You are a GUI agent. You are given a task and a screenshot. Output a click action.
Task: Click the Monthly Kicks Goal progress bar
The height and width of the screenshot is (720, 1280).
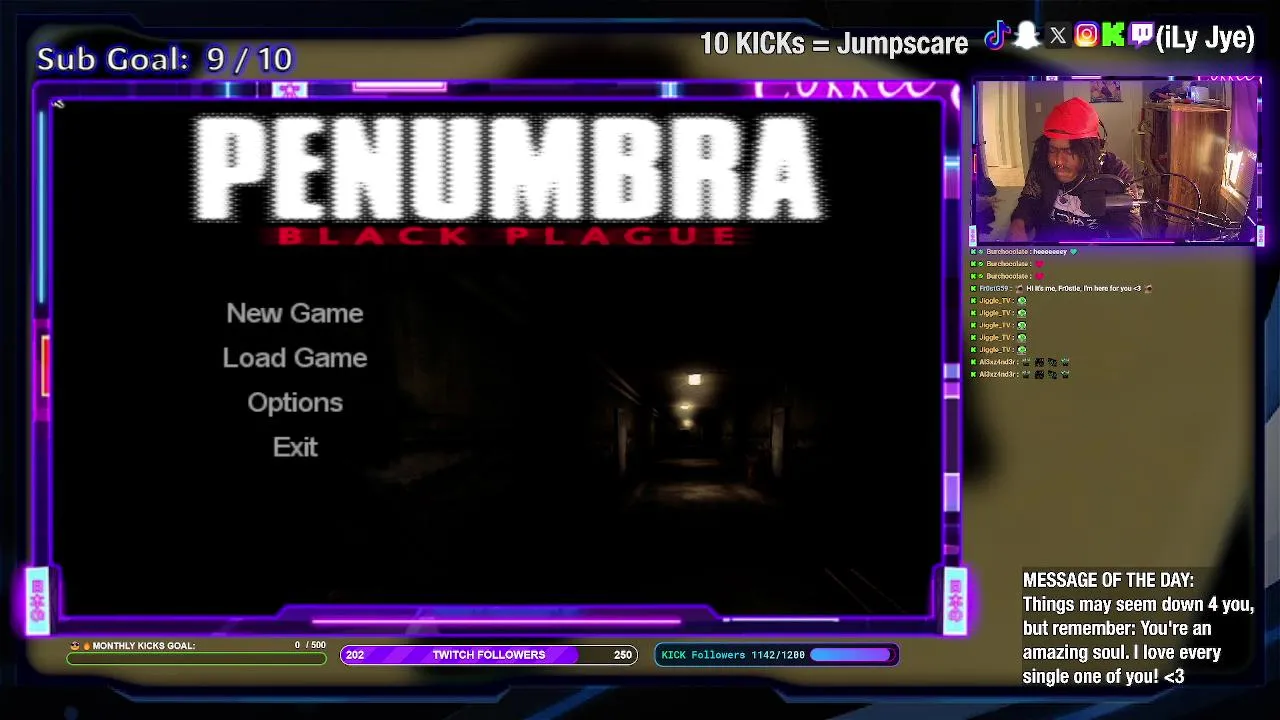pos(196,658)
